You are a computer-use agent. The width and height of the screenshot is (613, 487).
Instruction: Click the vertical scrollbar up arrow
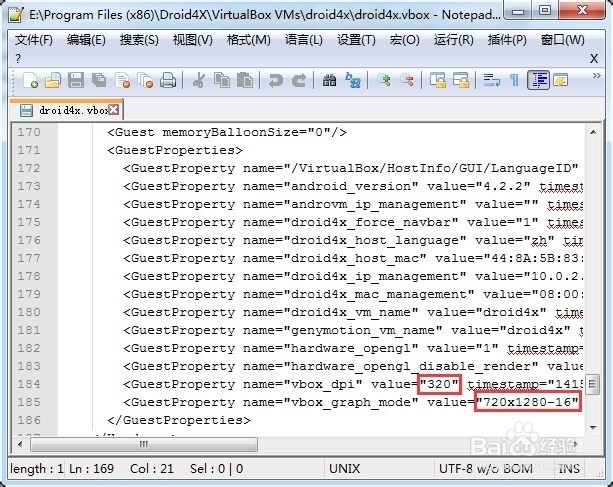point(593,132)
